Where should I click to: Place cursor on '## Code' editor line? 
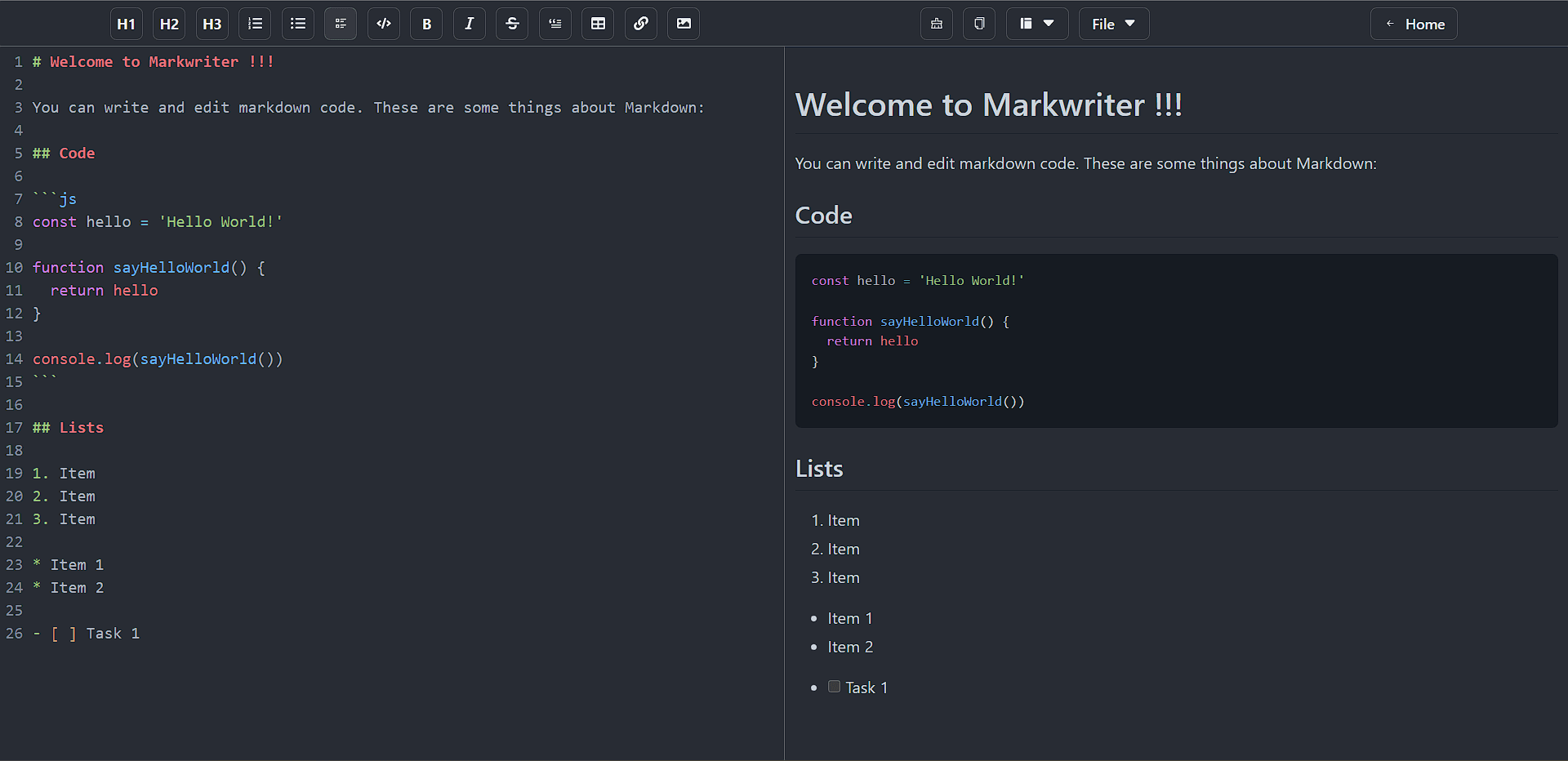point(64,154)
